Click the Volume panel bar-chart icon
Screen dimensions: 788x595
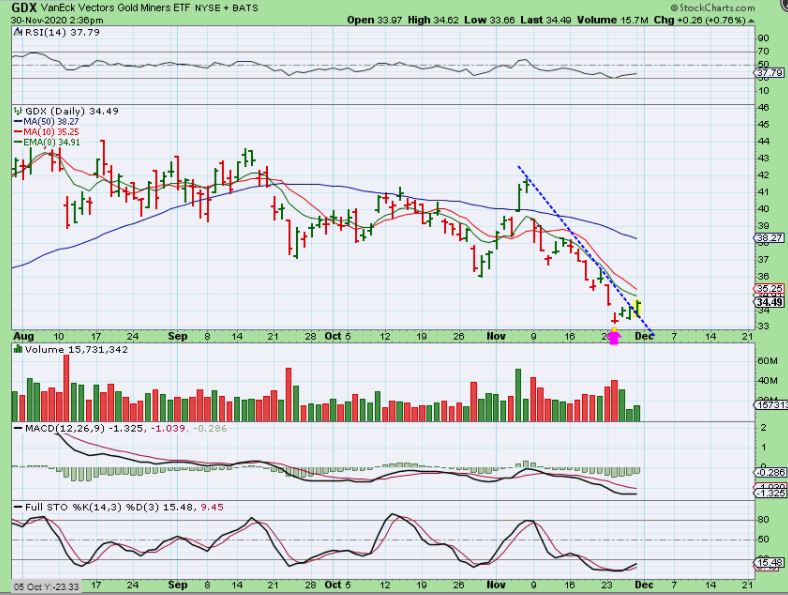[x=18, y=349]
